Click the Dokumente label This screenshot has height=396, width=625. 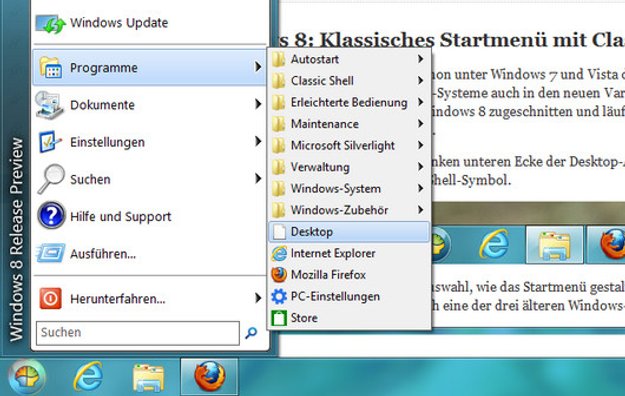(x=102, y=105)
